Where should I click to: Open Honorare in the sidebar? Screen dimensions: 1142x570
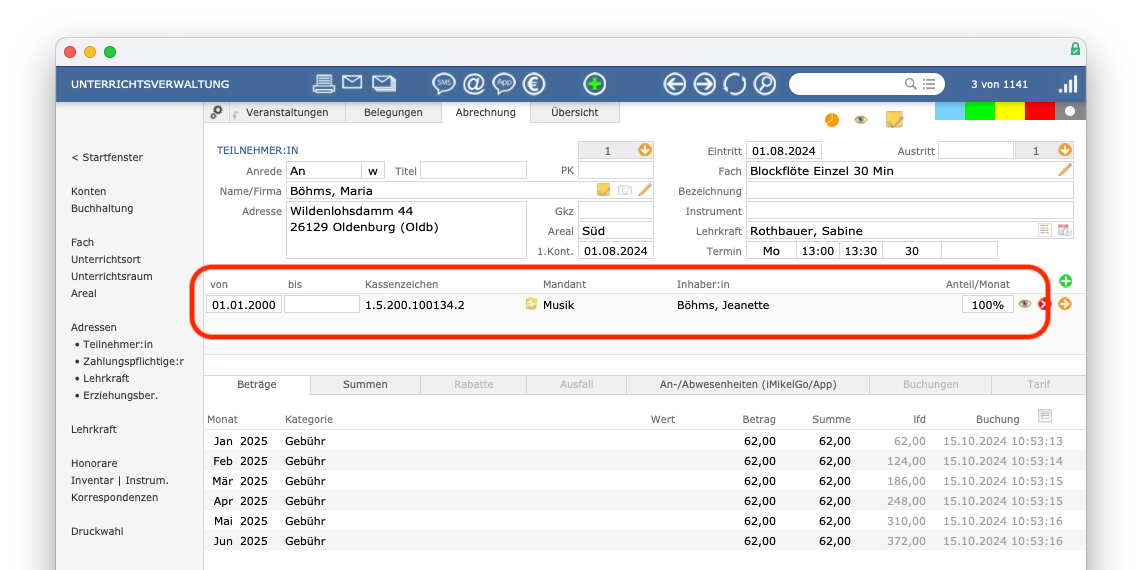[x=94, y=463]
